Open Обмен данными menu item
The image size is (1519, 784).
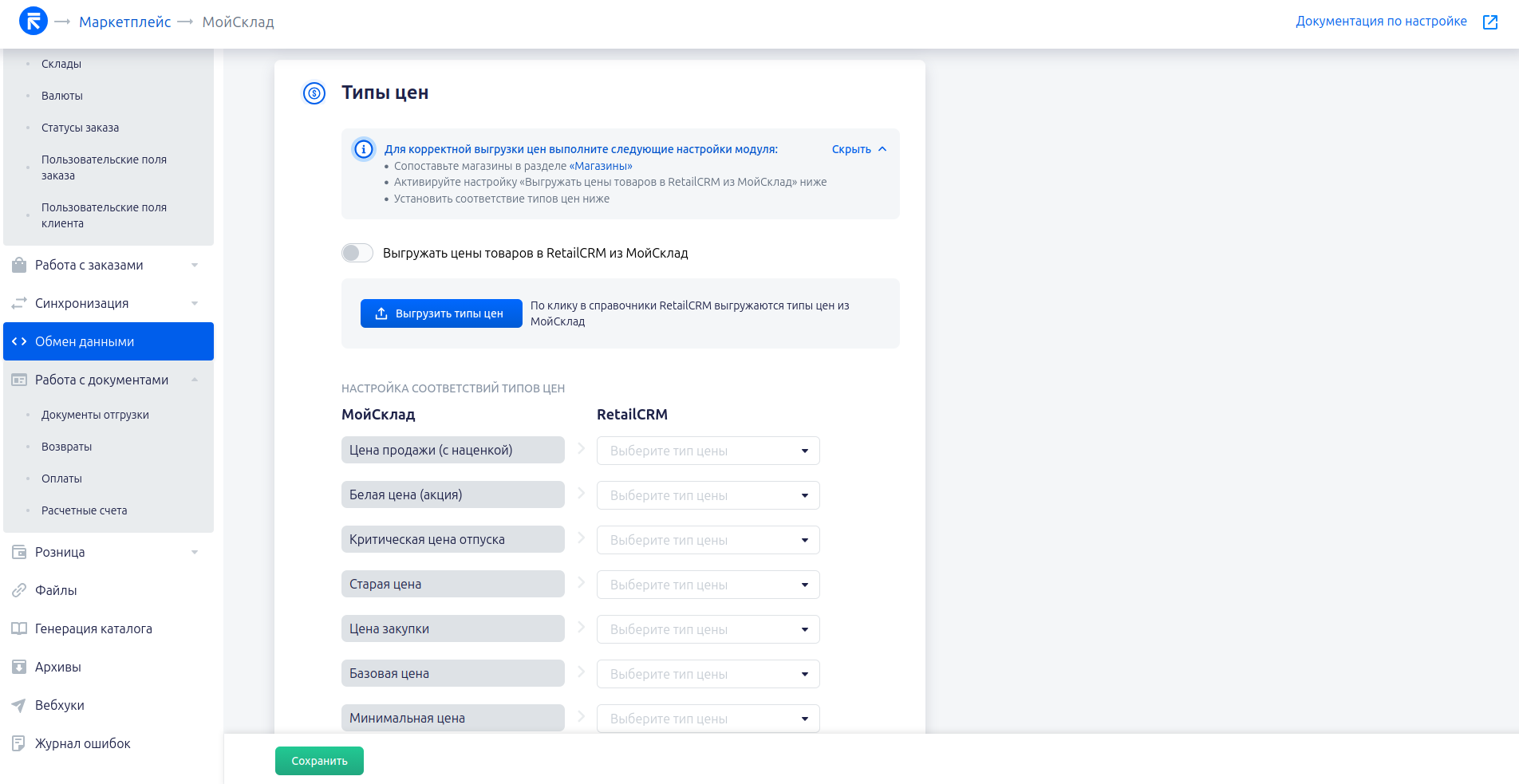coord(108,341)
